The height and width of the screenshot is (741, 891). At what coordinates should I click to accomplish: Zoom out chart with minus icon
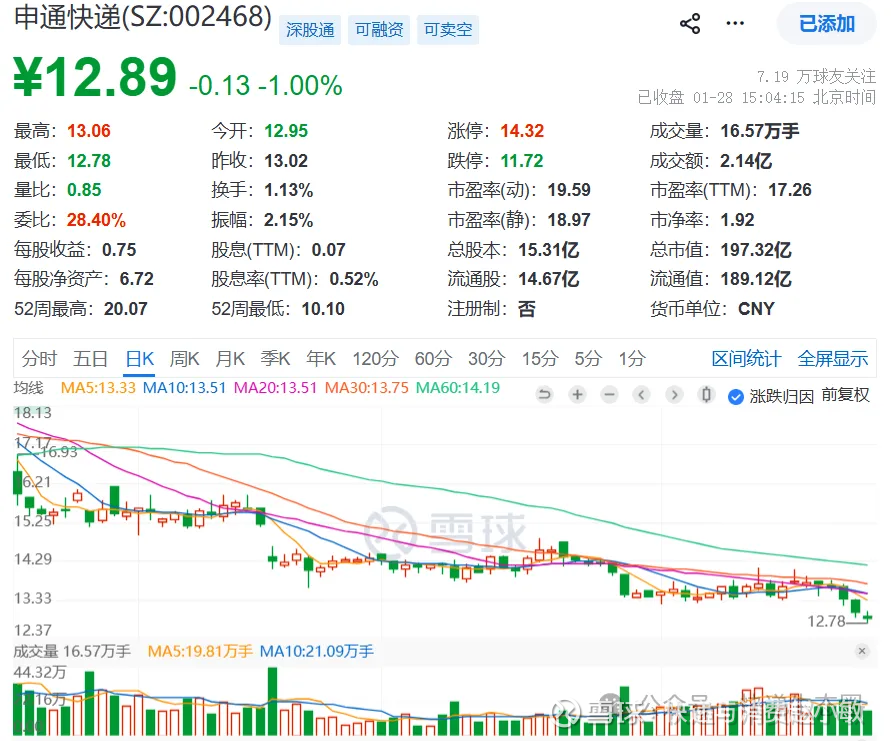pyautogui.click(x=609, y=394)
